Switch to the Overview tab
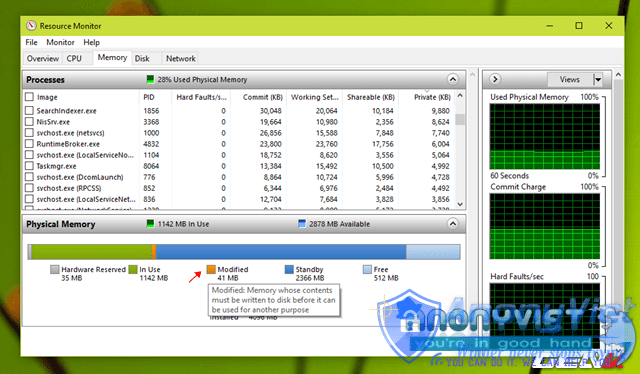 (x=42, y=59)
